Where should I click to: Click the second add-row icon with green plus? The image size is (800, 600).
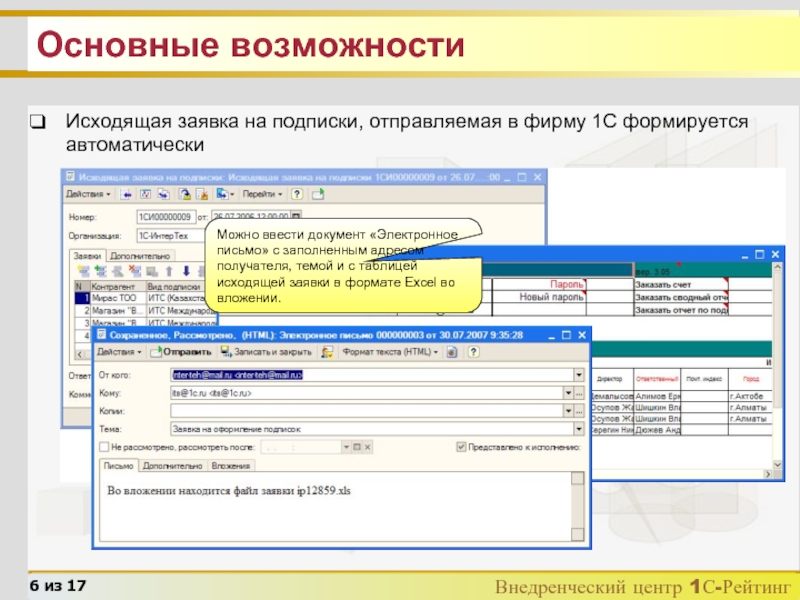101,271
